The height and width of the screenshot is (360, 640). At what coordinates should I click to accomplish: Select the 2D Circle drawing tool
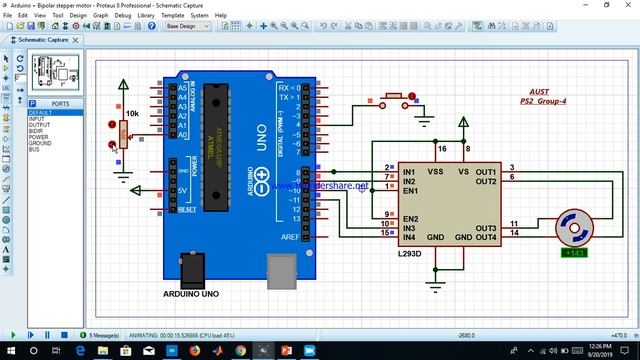(6, 220)
